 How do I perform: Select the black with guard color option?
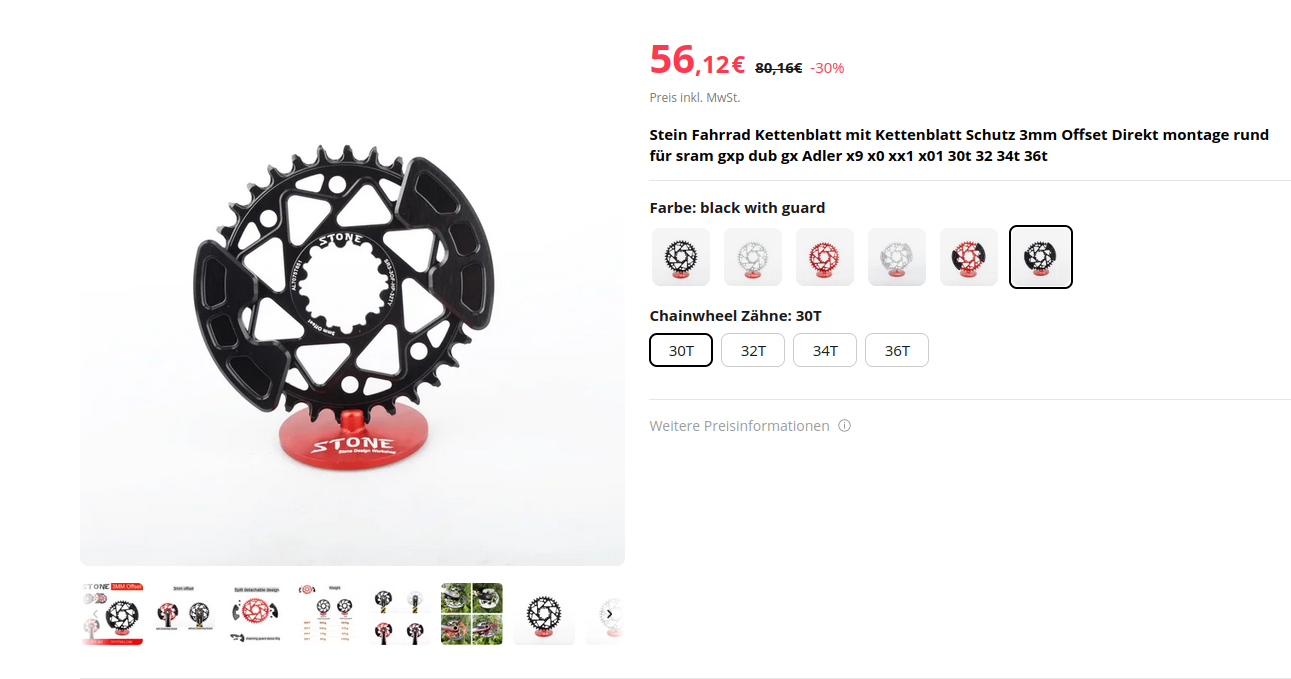1041,257
